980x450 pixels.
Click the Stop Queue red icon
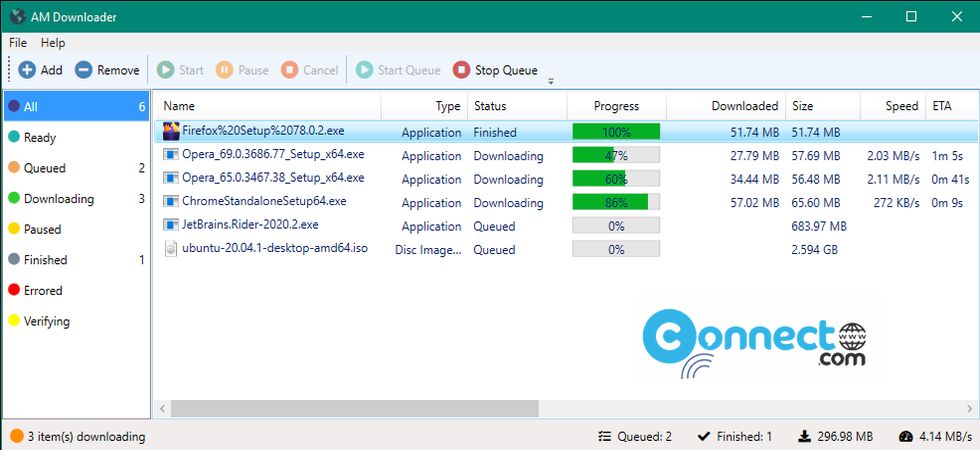(461, 70)
